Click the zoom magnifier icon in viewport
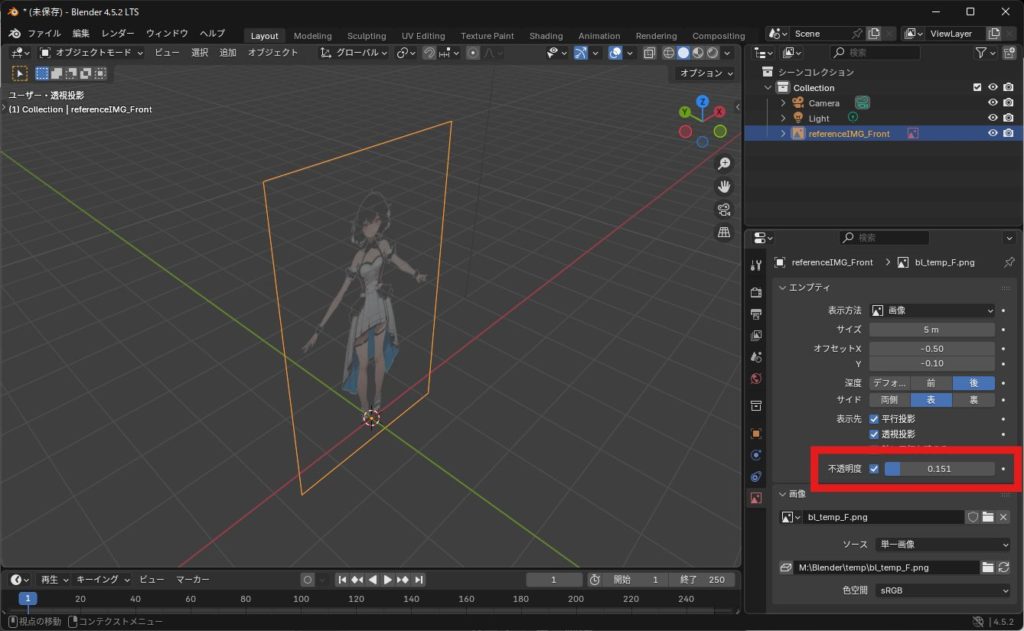 point(723,163)
